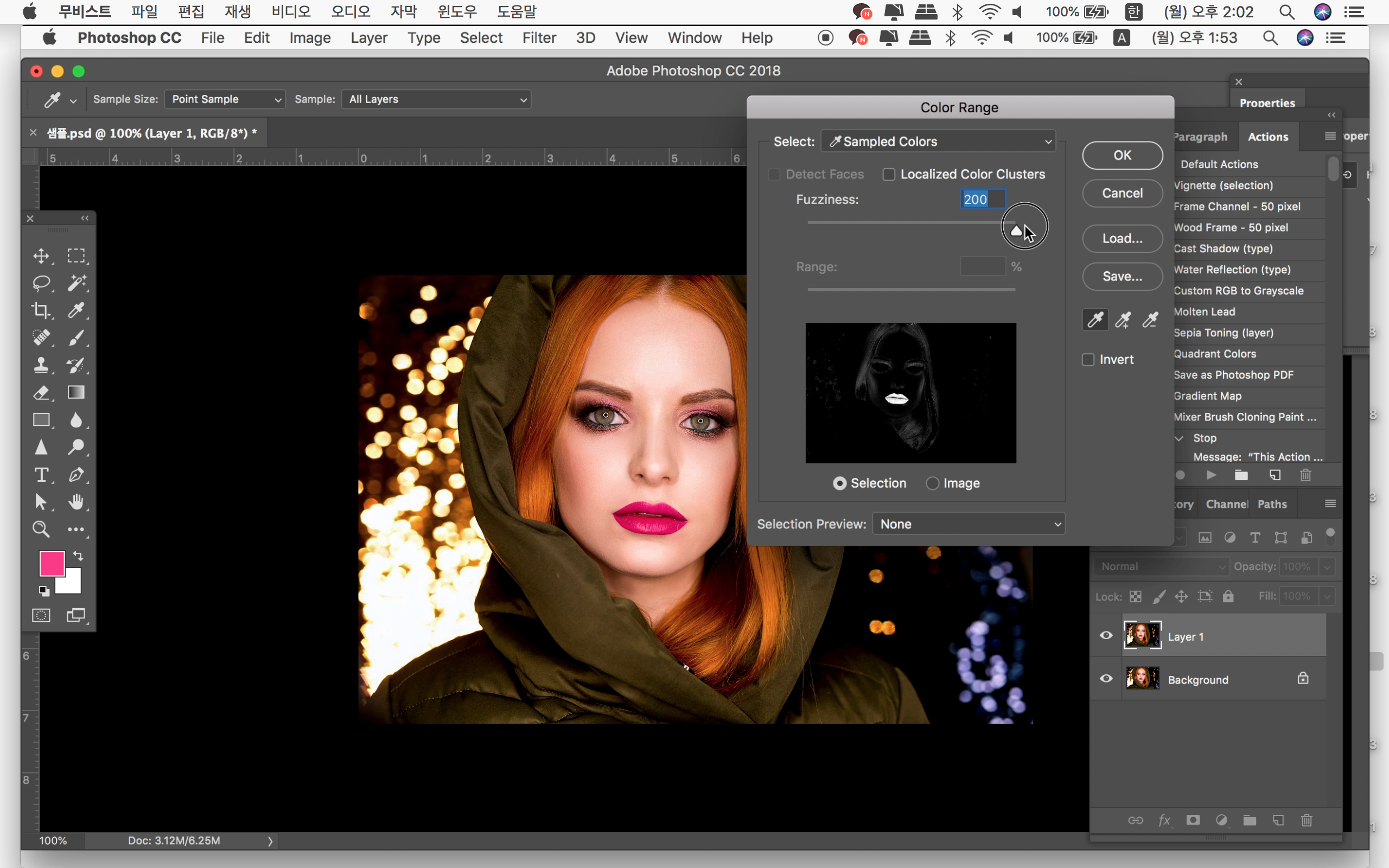Switch to the Paths tab
1389x868 pixels.
pos(1272,504)
